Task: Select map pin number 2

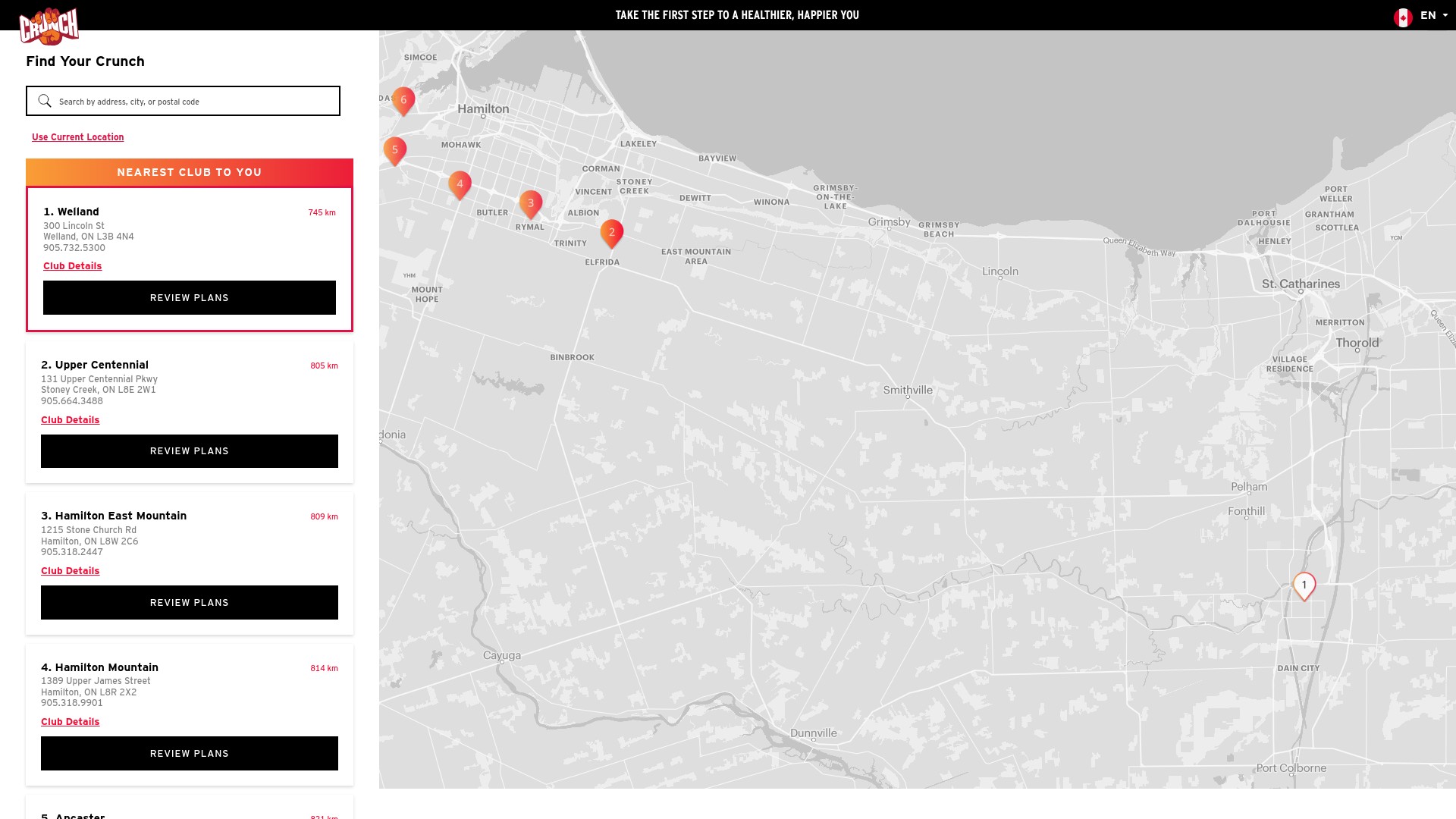Action: coord(612,234)
